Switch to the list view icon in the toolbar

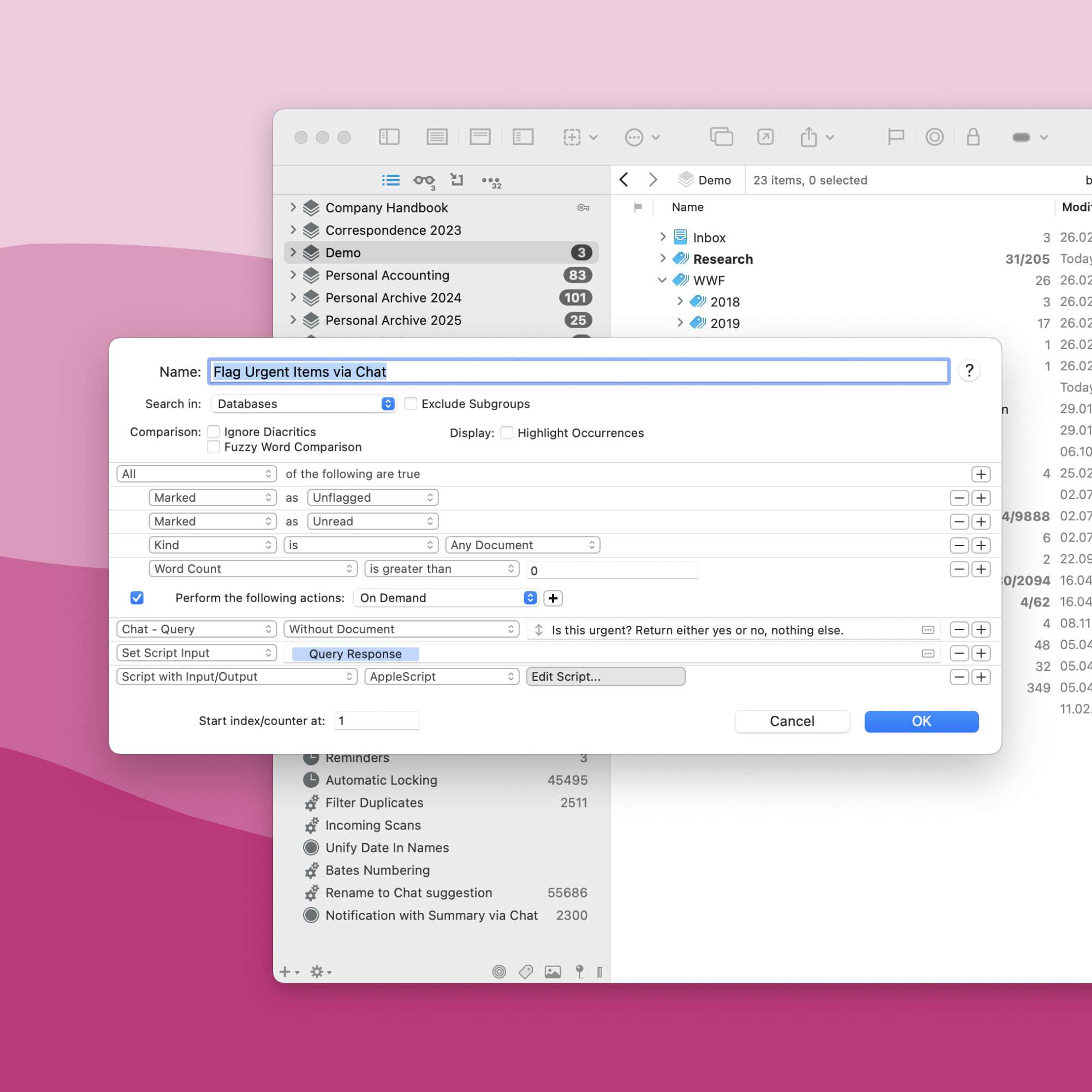point(437,137)
